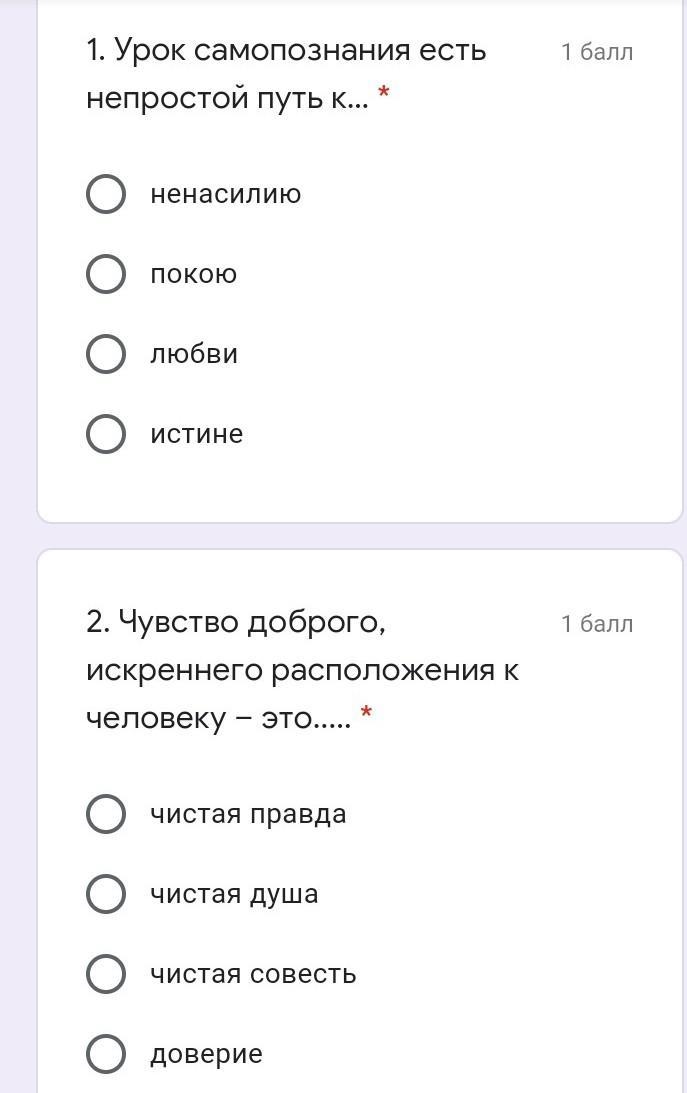
Task: Click the покою answer label
Action: [x=194, y=274]
